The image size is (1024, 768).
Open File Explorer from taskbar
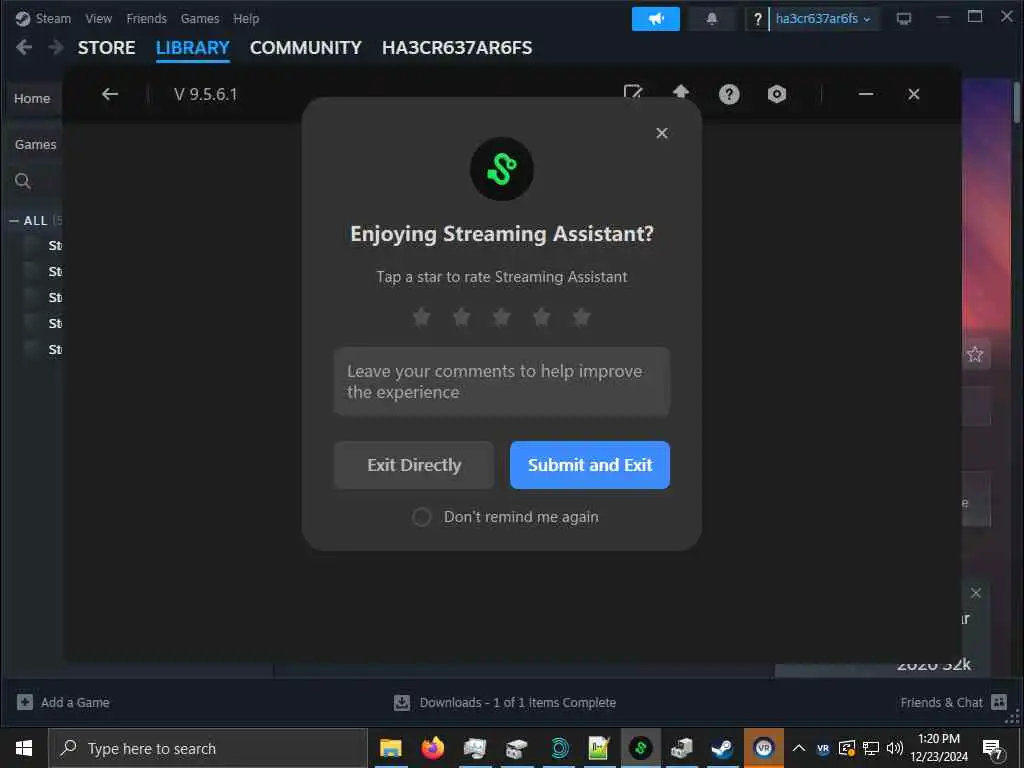[x=391, y=748]
